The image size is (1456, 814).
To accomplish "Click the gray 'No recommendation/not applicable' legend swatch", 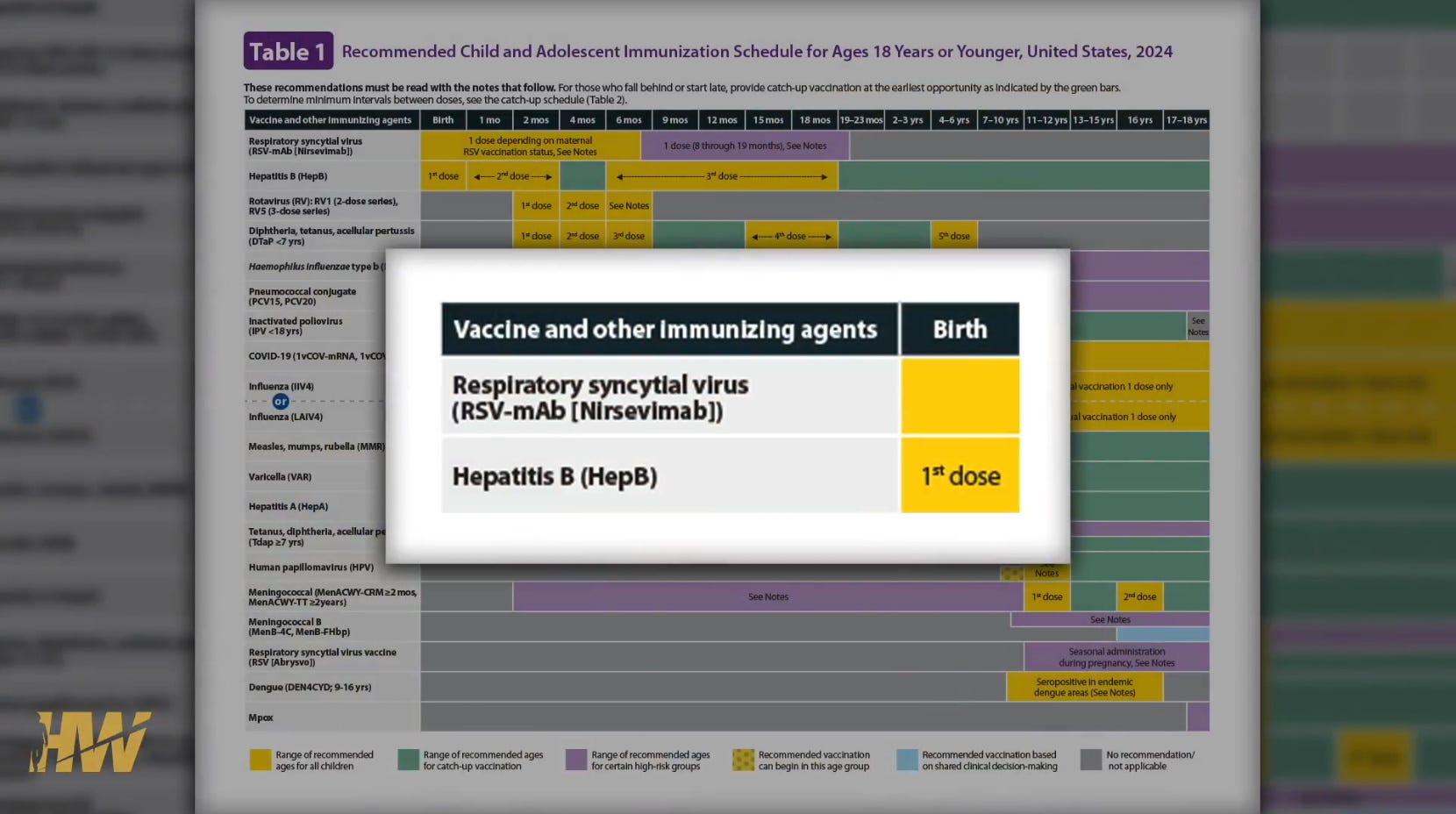I will coord(1091,760).
